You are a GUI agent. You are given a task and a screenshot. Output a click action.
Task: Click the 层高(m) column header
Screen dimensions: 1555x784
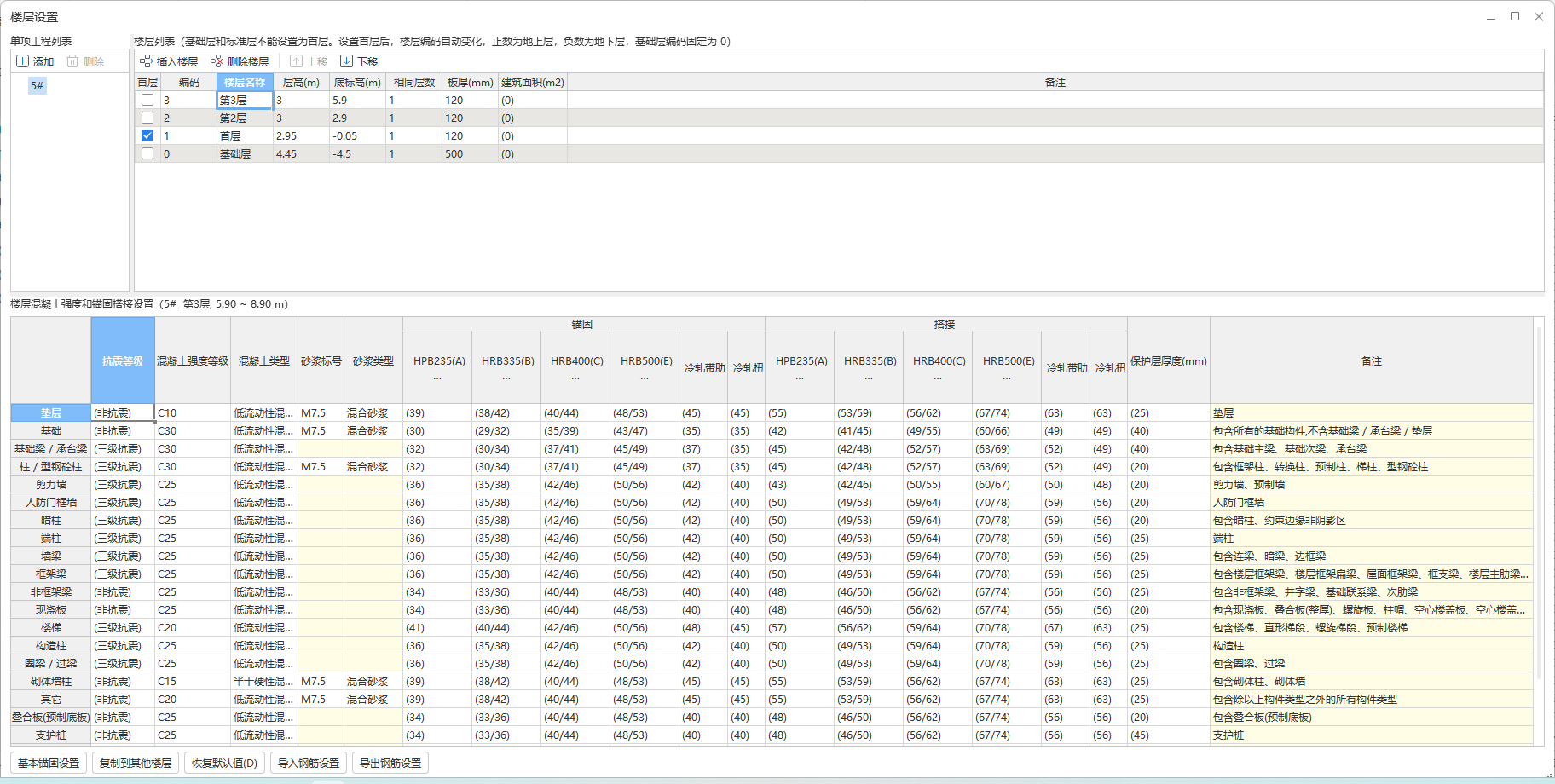(301, 83)
